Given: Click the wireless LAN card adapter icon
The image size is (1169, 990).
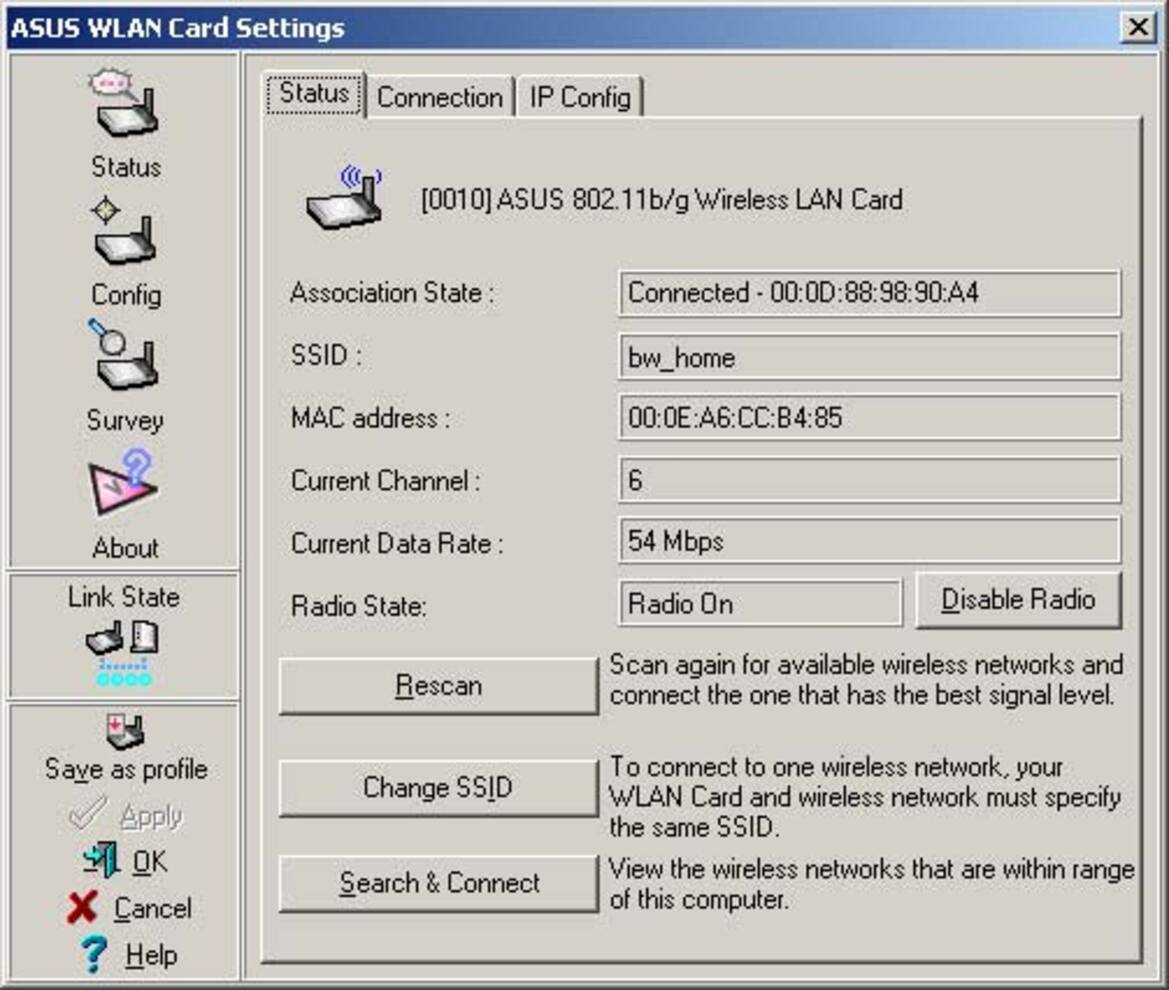Looking at the screenshot, I should [x=344, y=198].
